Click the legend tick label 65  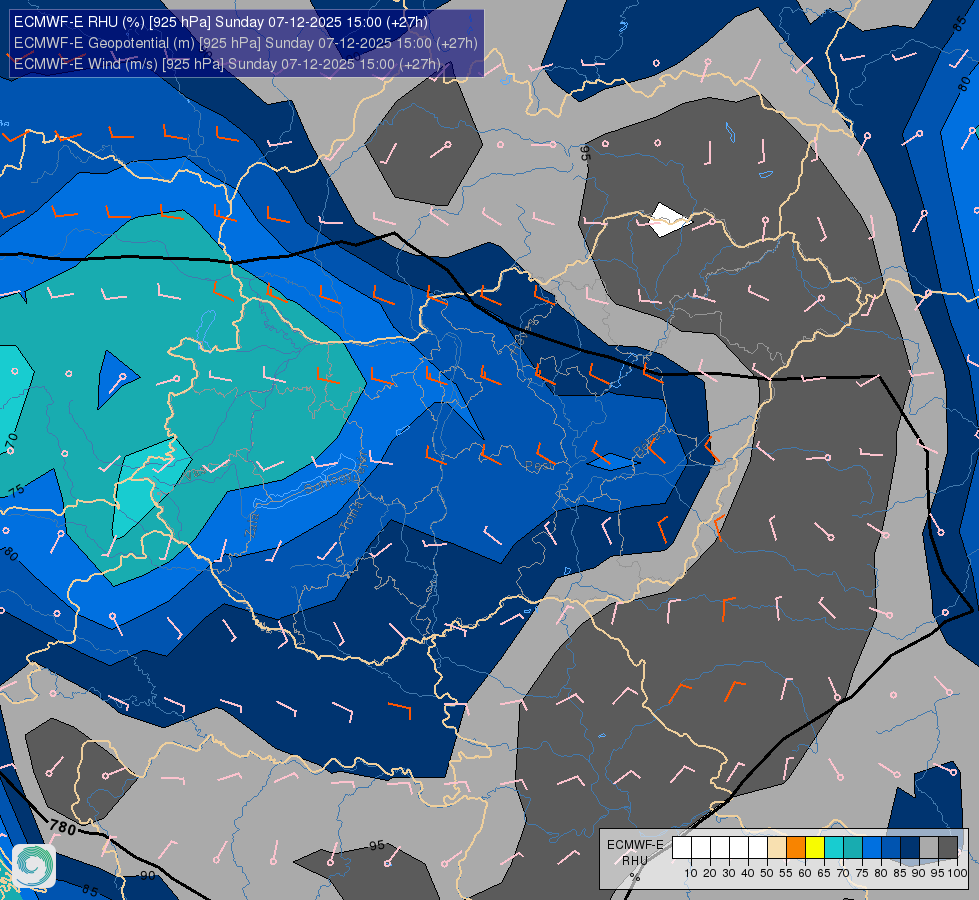pos(824,873)
